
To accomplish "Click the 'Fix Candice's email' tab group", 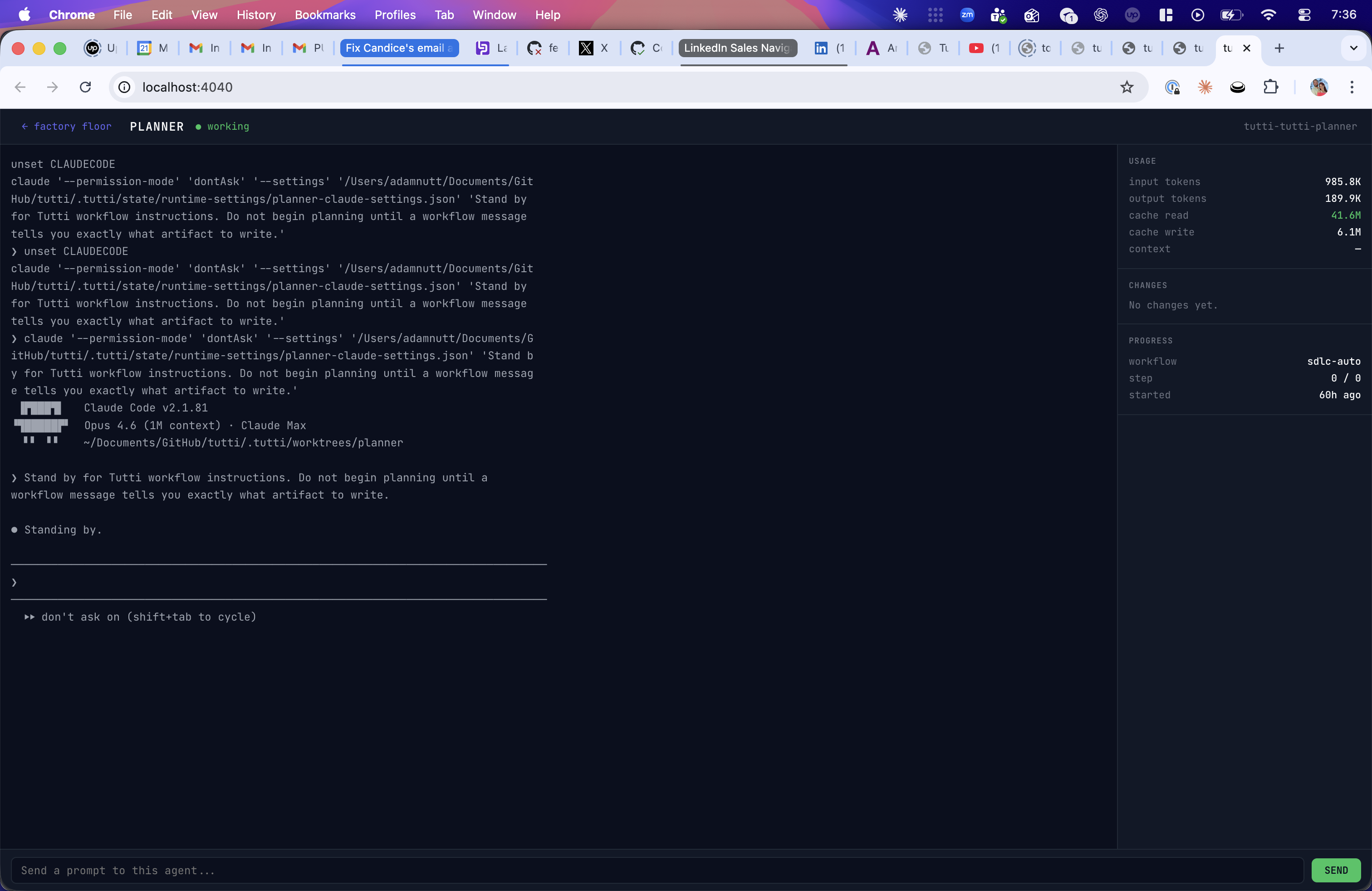I will [x=399, y=48].
